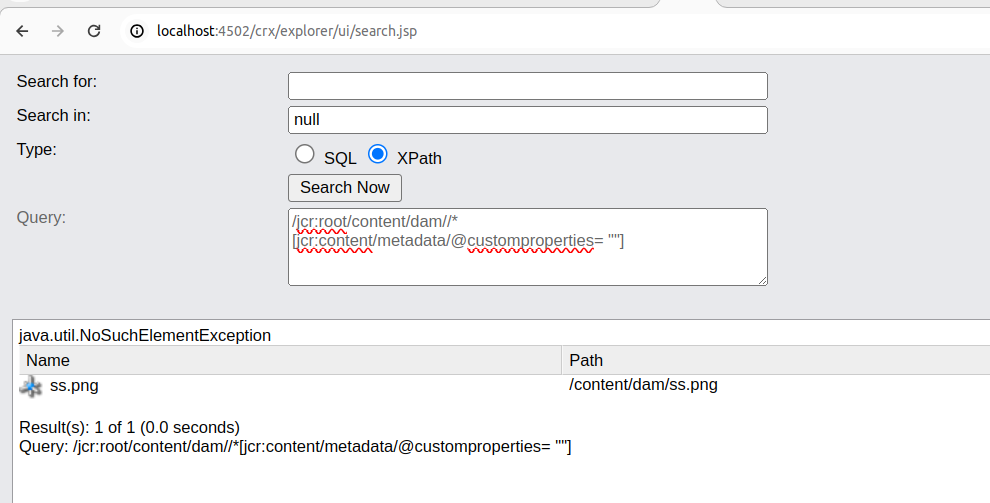Image resolution: width=990 pixels, height=503 pixels.
Task: Focus the Query text area
Action: tap(527, 262)
